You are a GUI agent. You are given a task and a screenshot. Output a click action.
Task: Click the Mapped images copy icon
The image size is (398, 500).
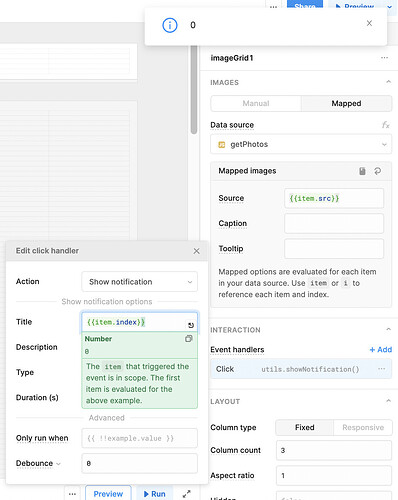pos(362,171)
